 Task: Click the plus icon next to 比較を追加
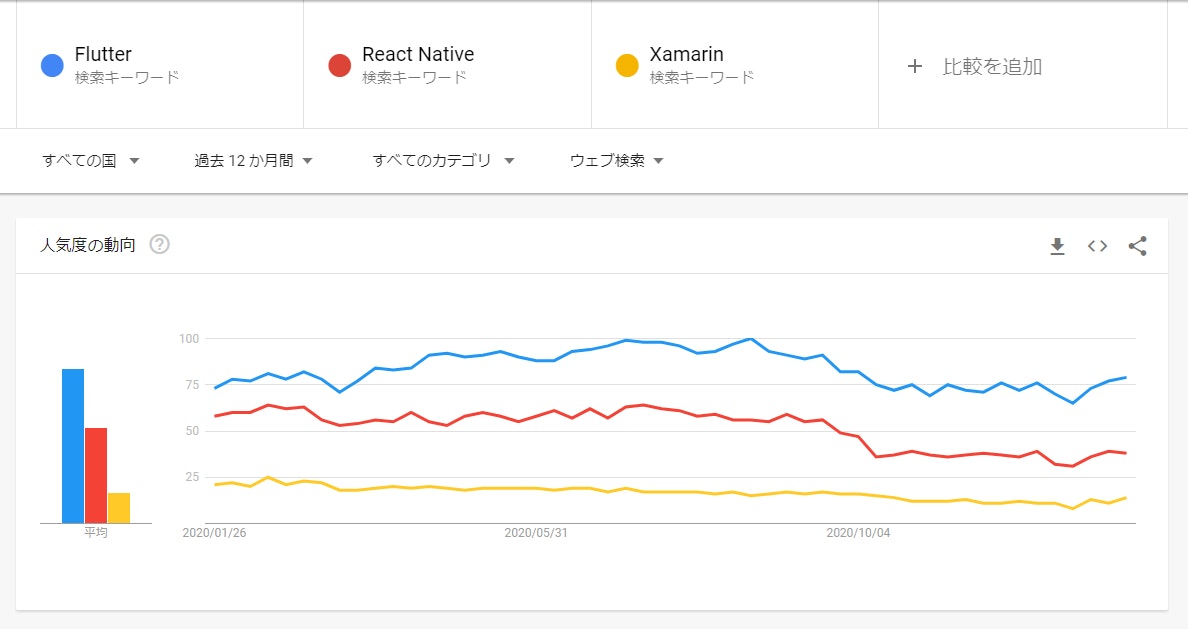coord(913,66)
